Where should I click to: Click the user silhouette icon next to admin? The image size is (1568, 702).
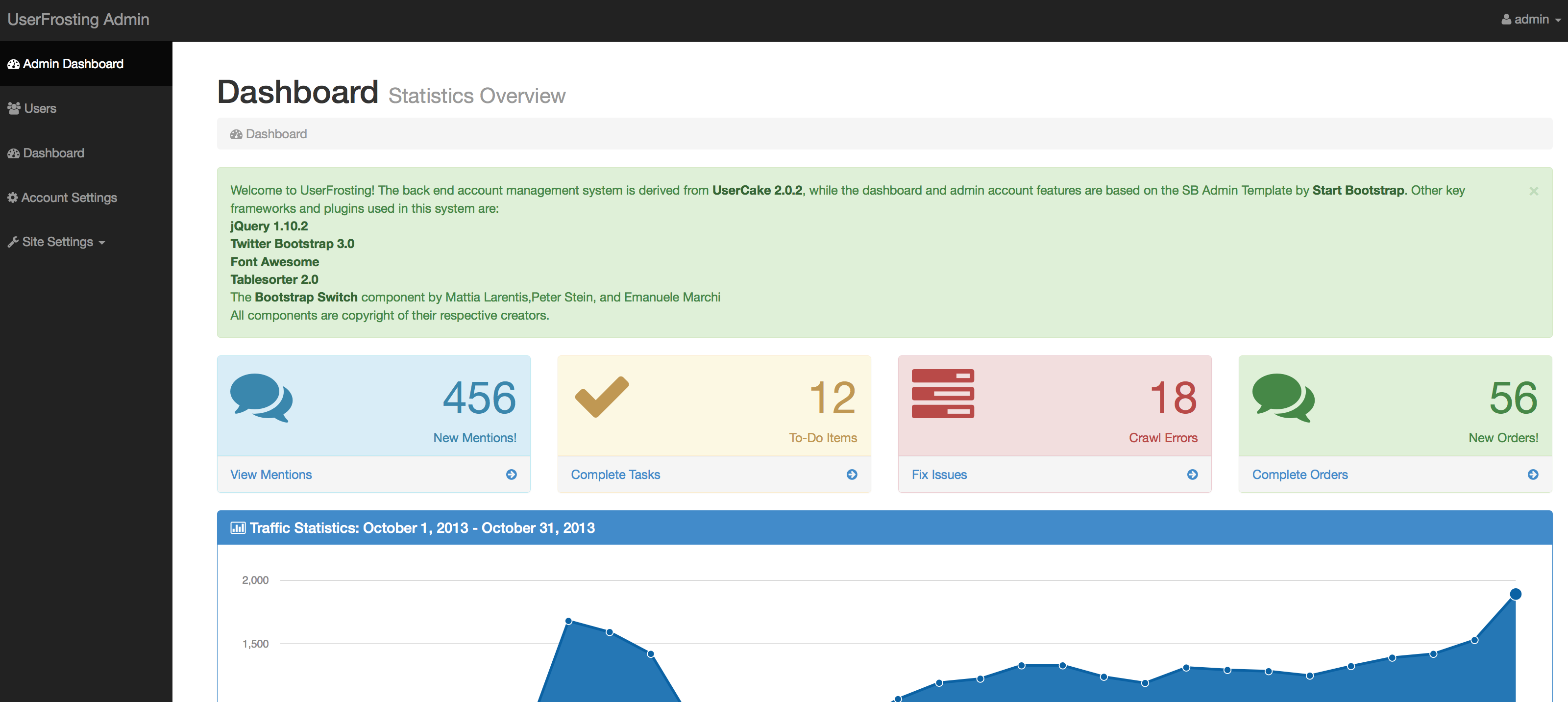click(x=1506, y=20)
